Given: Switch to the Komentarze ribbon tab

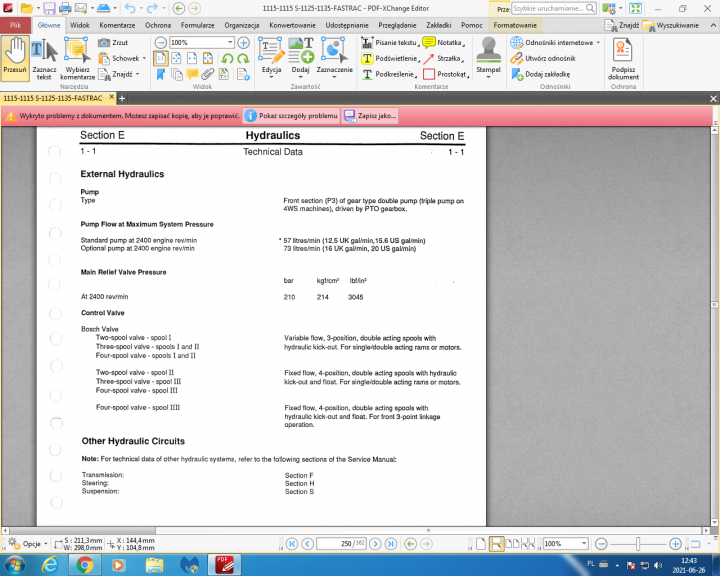Looking at the screenshot, I should [117, 25].
